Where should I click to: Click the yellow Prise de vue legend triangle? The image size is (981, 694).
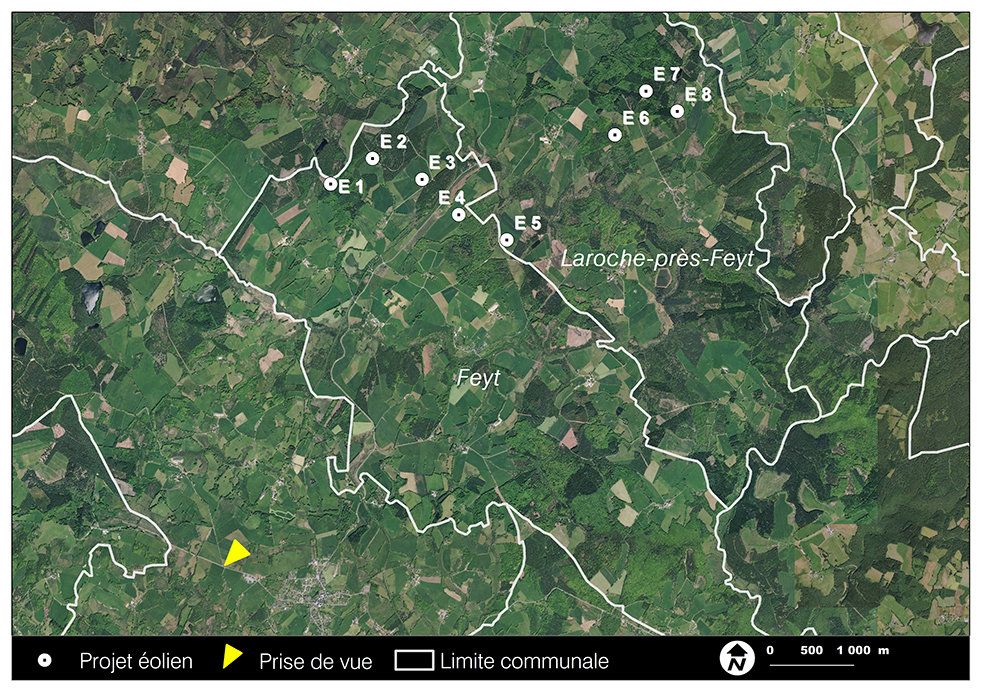232,656
